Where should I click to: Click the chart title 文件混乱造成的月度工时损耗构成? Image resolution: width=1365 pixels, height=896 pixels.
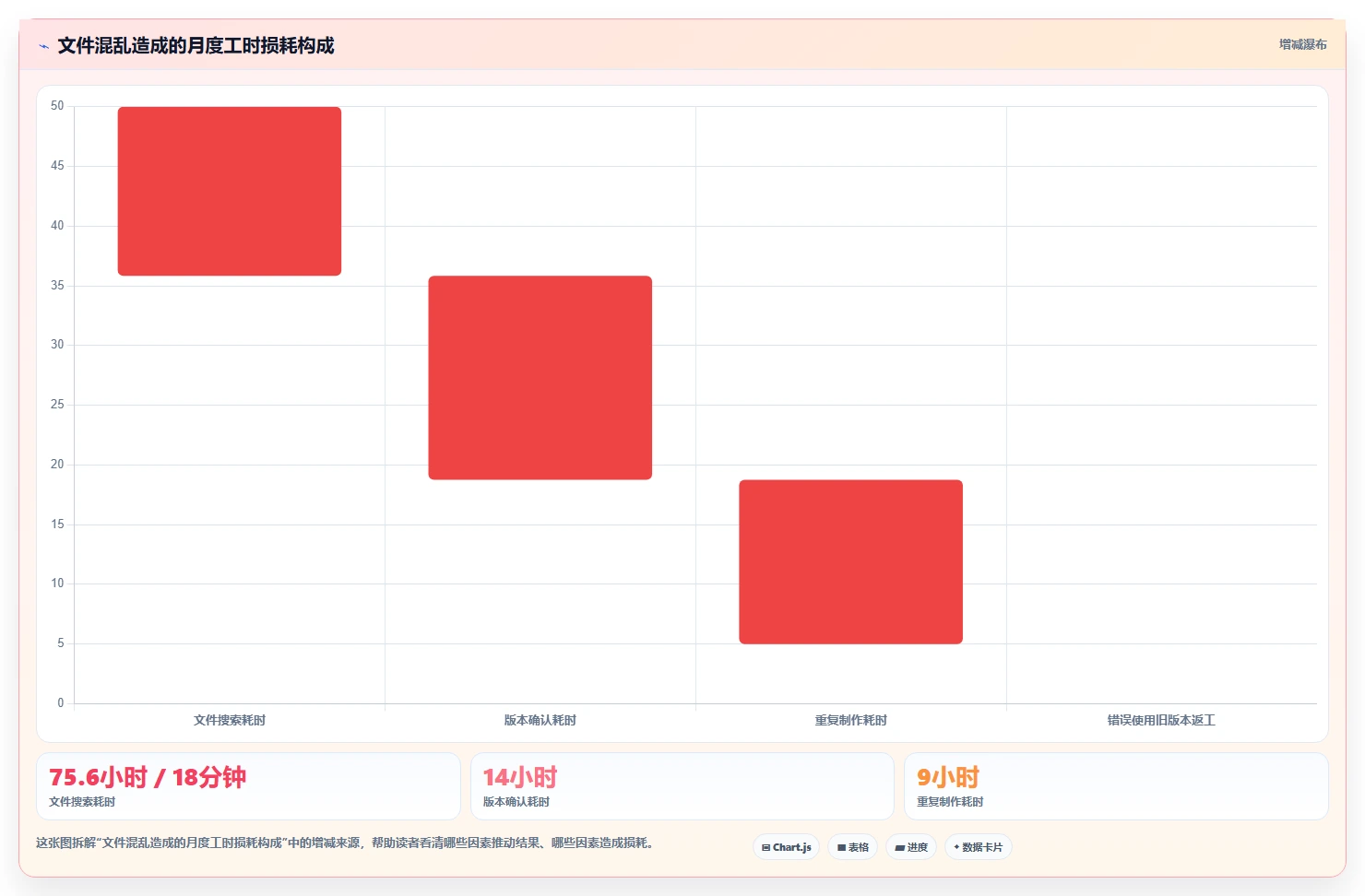pos(196,45)
